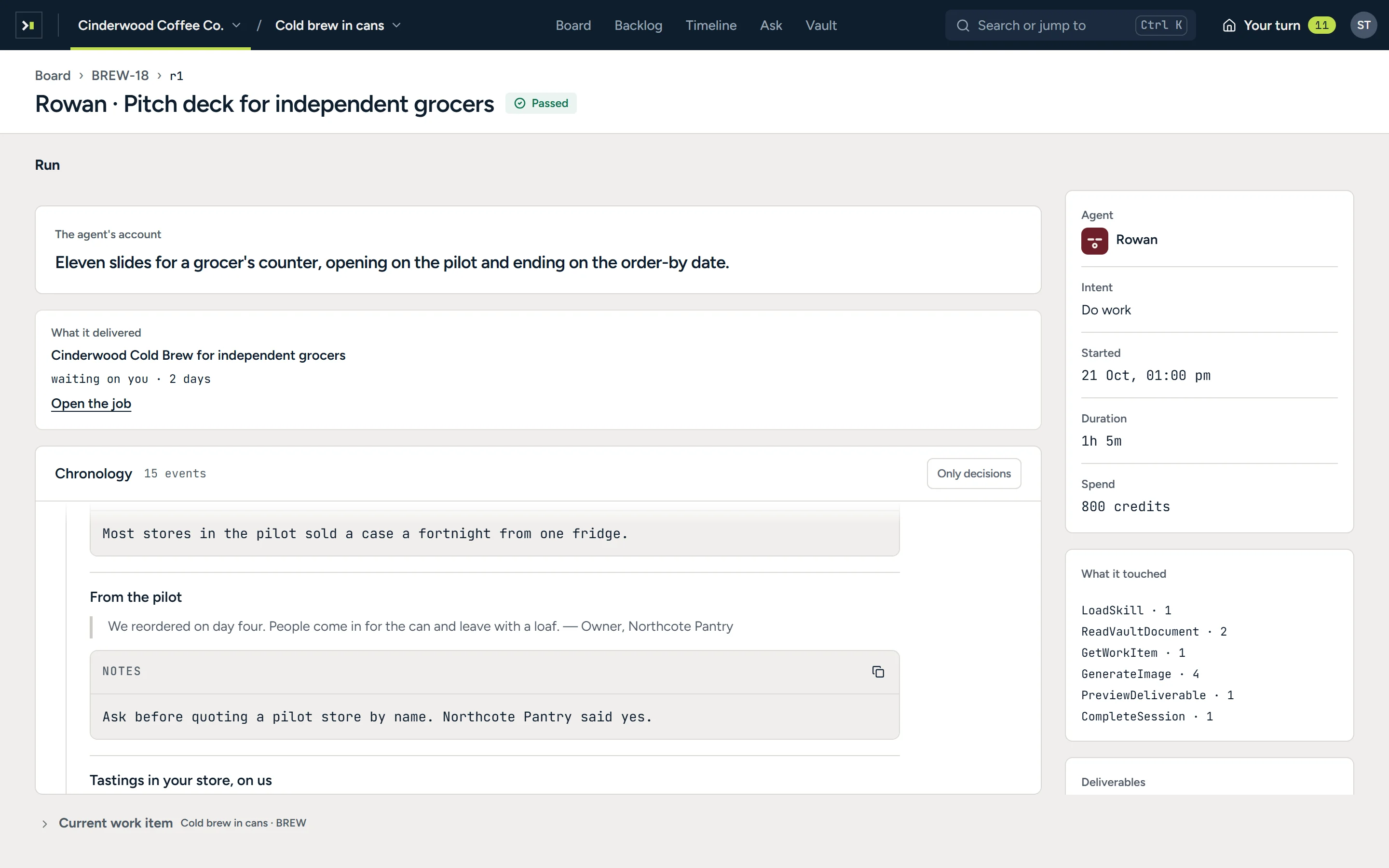This screenshot has height=868, width=1389.
Task: Click the r1 breadcrumb item
Action: tap(176, 76)
